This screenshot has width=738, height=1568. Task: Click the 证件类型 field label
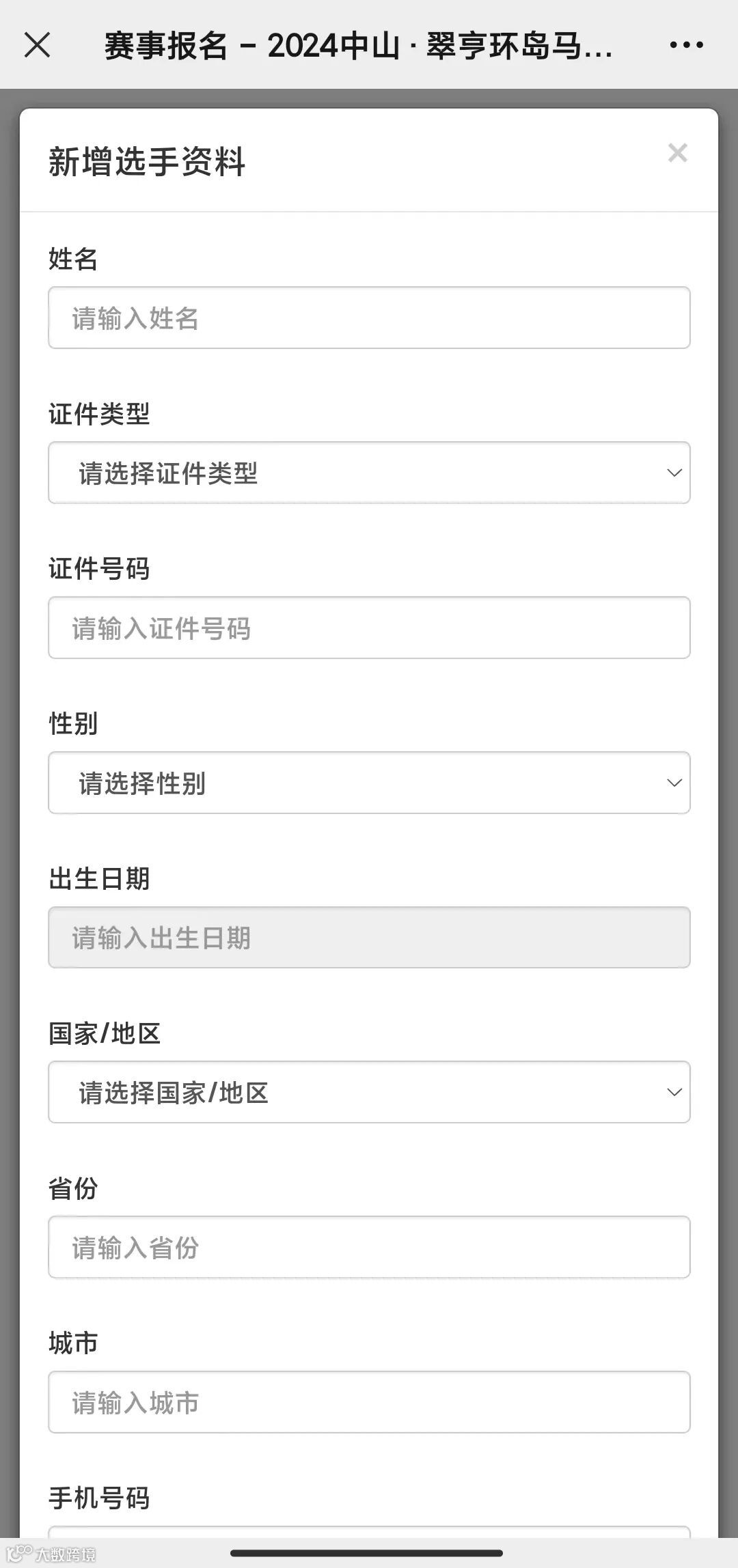click(x=99, y=414)
